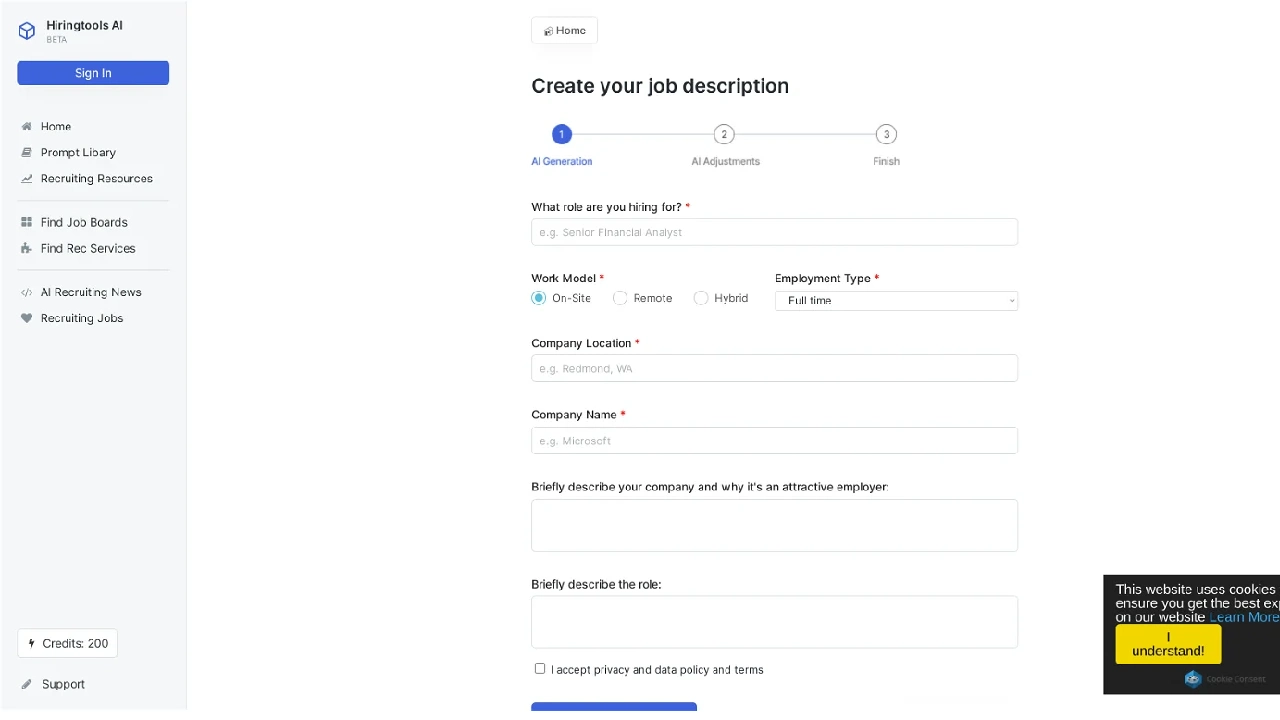Click the Home button above the title
Viewport: 1280px width, 720px height.
point(564,31)
